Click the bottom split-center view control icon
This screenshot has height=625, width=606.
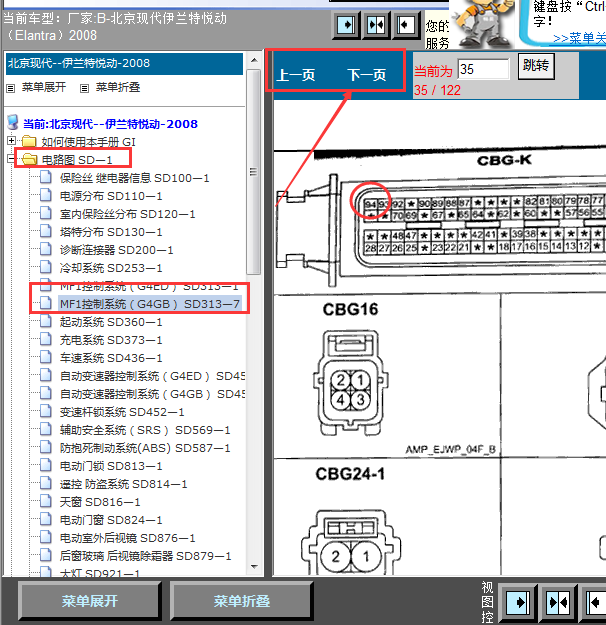[558, 602]
